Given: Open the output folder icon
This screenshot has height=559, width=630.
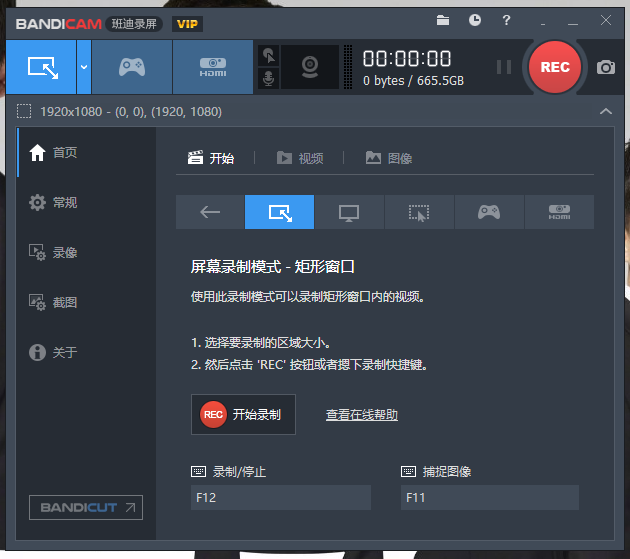Looking at the screenshot, I should click(444, 20).
